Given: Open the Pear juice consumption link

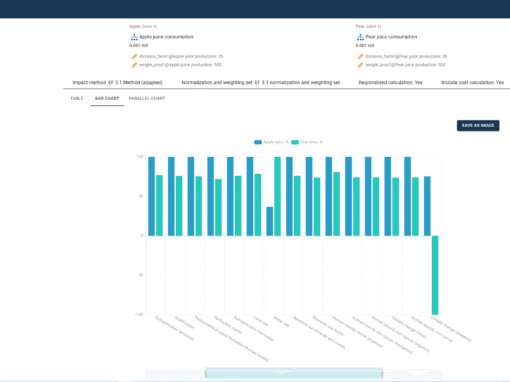Looking at the screenshot, I should coord(391,37).
